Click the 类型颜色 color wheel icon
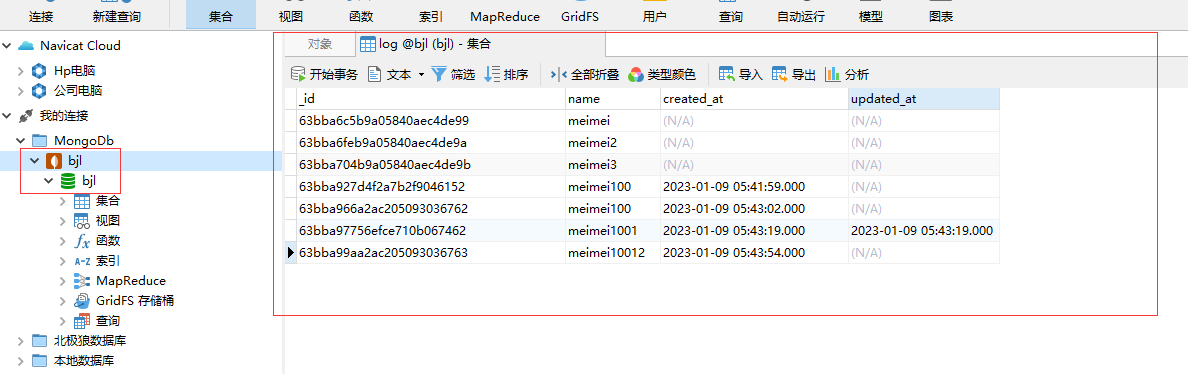 click(636, 74)
